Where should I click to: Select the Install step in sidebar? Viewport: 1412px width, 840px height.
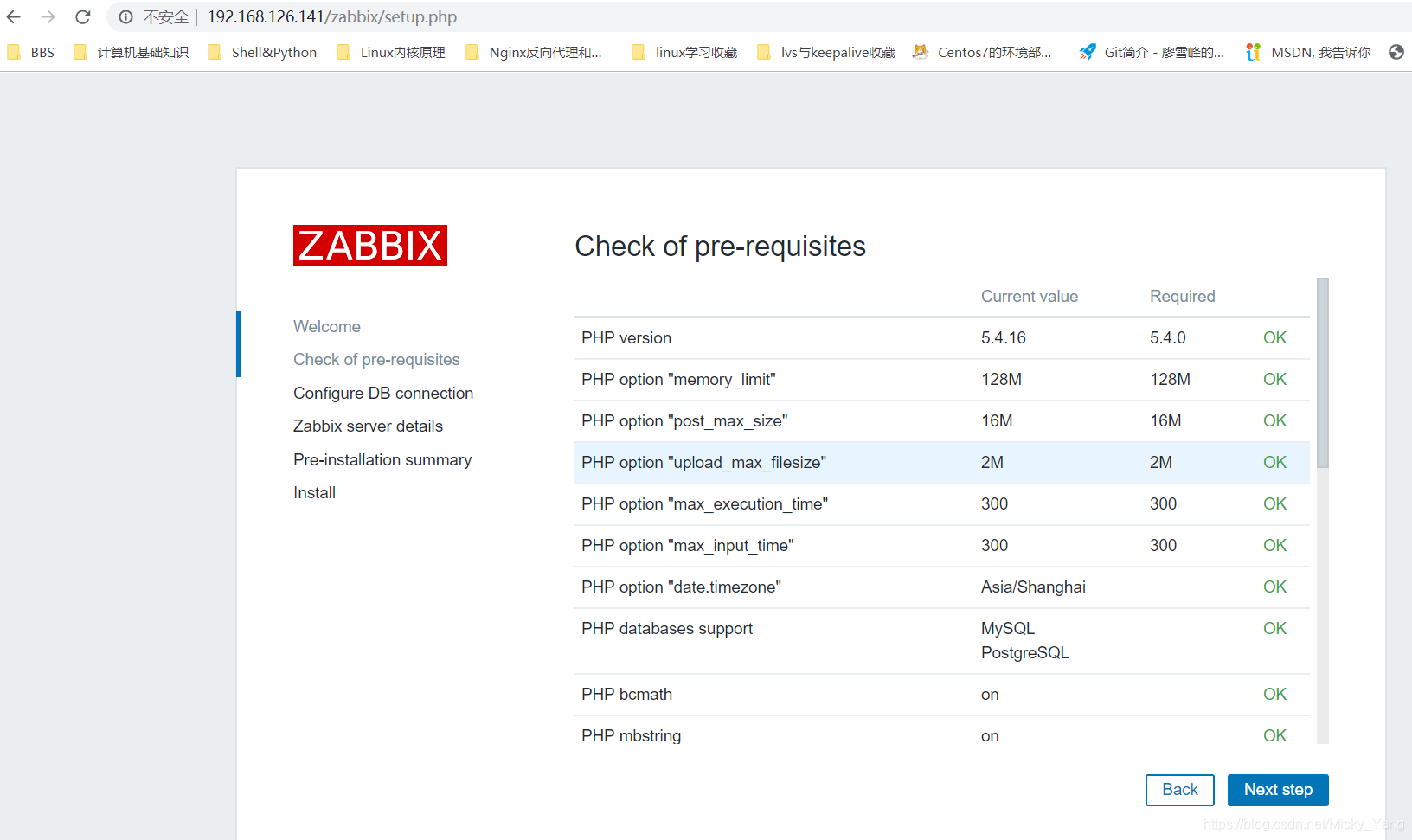[x=314, y=492]
